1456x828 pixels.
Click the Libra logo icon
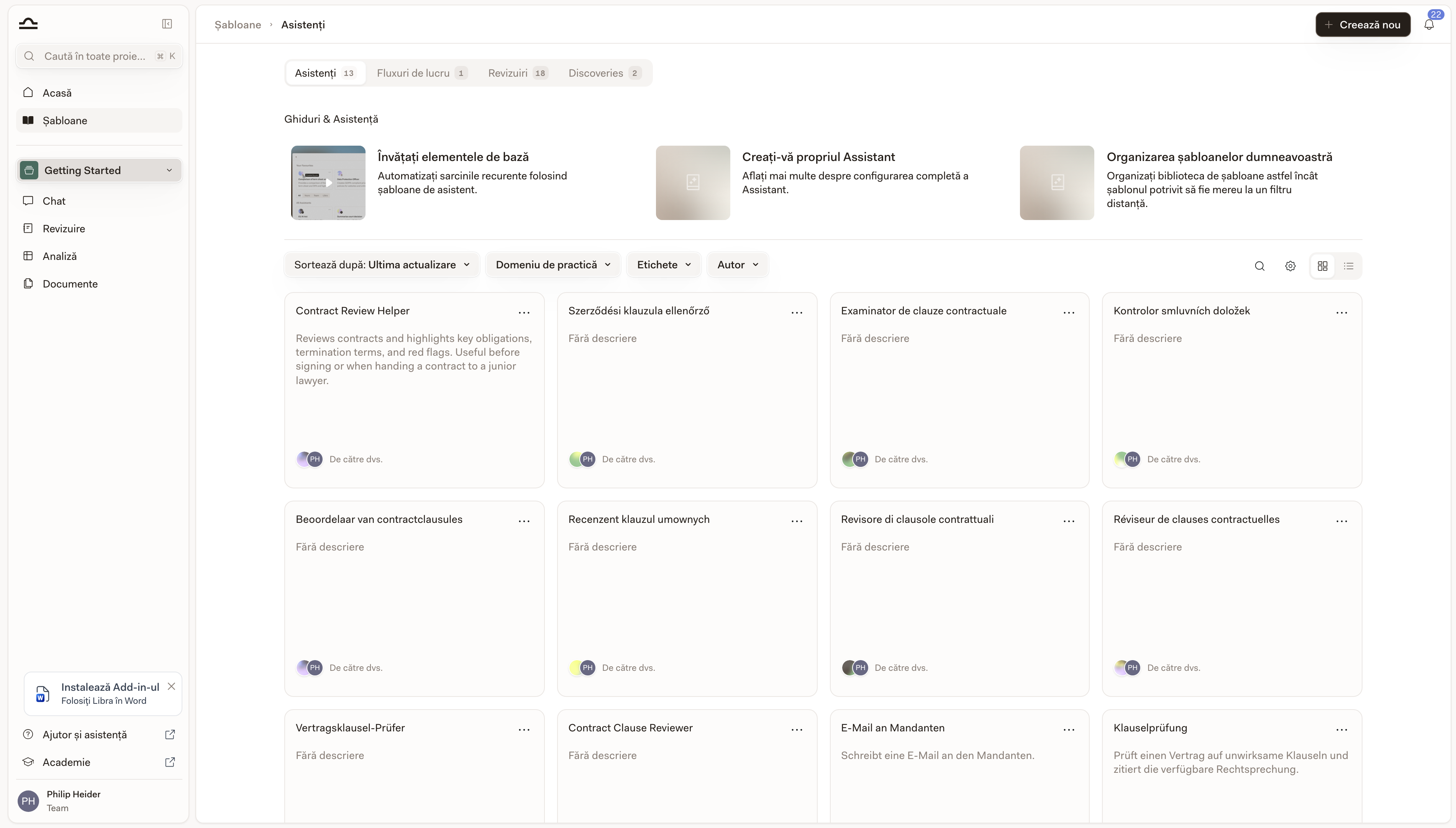click(x=28, y=24)
